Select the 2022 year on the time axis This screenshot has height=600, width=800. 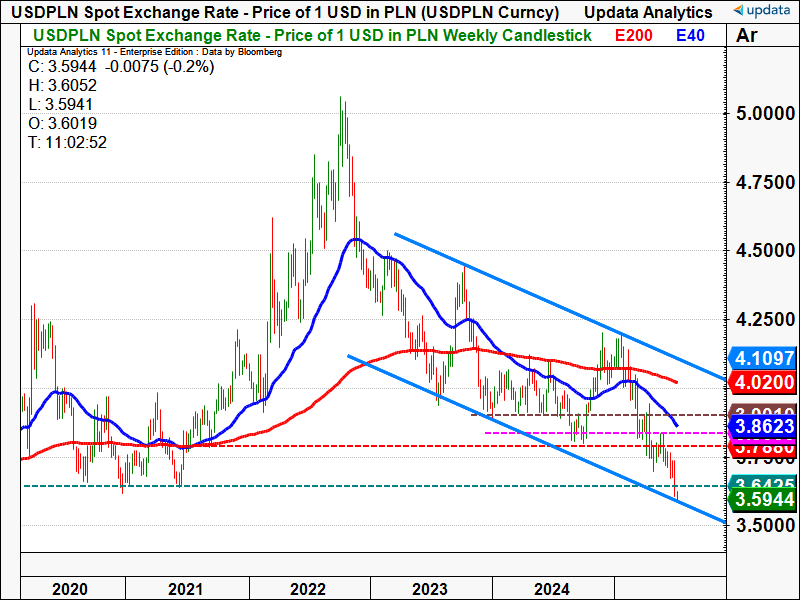(x=308, y=589)
